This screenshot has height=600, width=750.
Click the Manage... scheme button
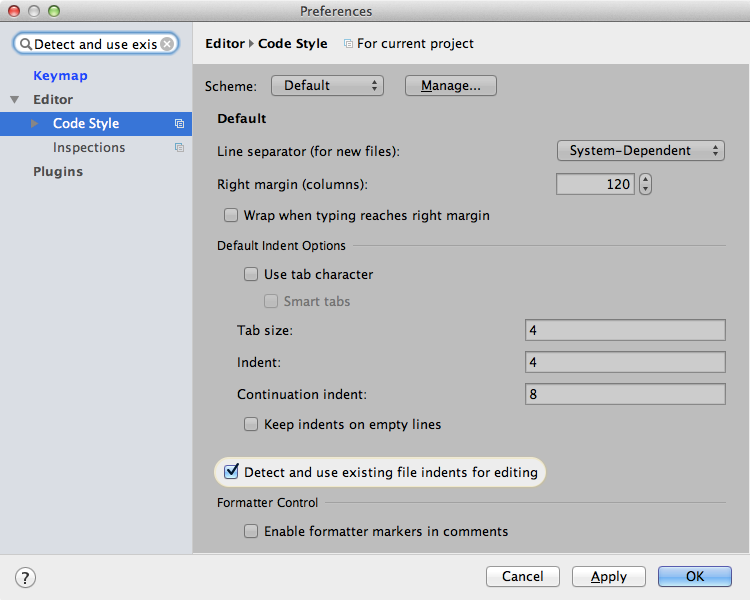[450, 86]
